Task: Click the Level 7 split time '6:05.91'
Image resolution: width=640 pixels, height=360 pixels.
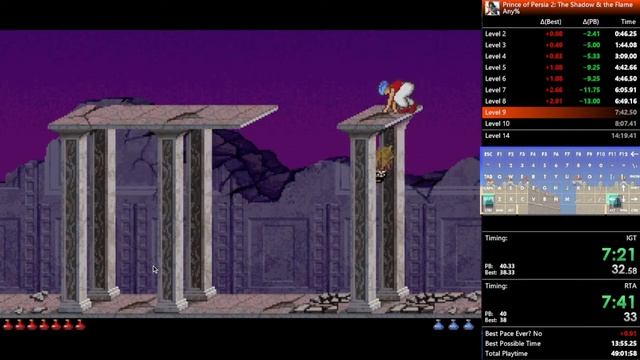Action: point(625,90)
